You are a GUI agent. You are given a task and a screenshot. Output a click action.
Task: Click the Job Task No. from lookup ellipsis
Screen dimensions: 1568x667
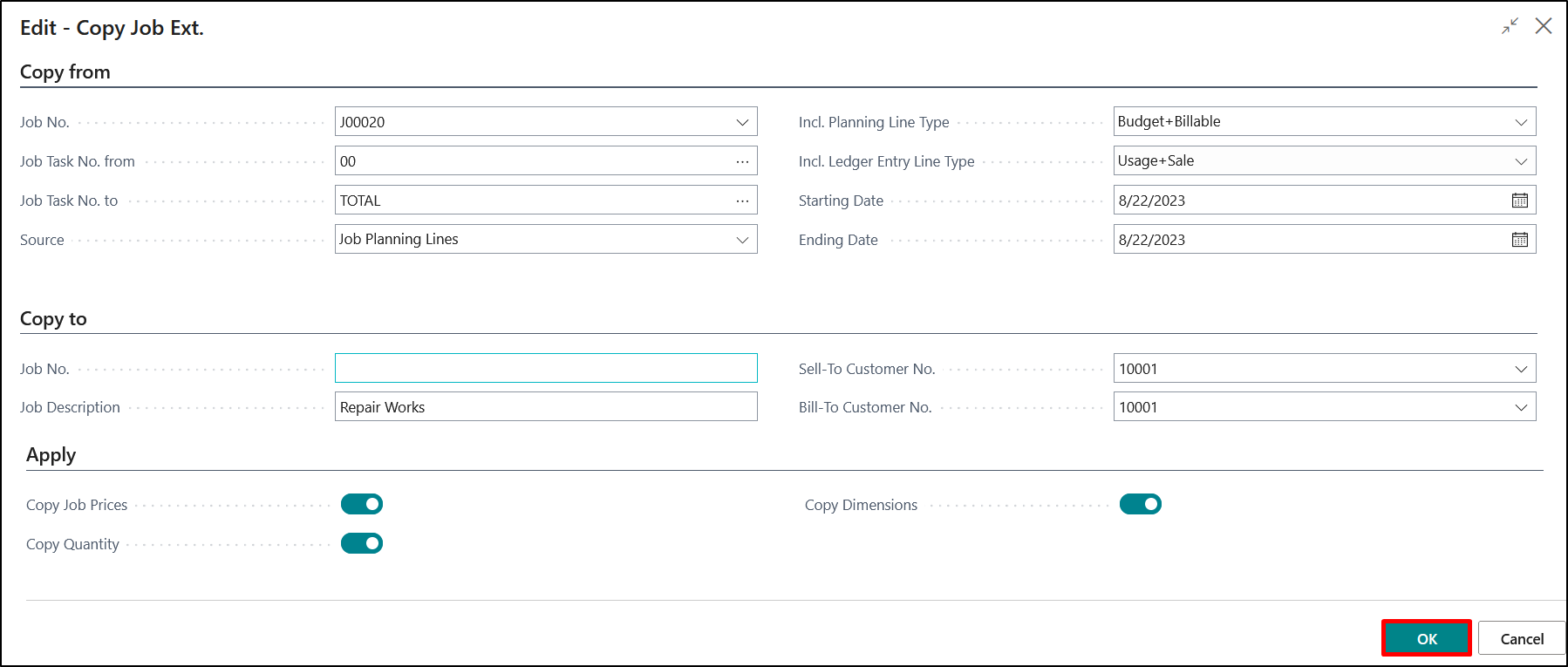(x=742, y=161)
